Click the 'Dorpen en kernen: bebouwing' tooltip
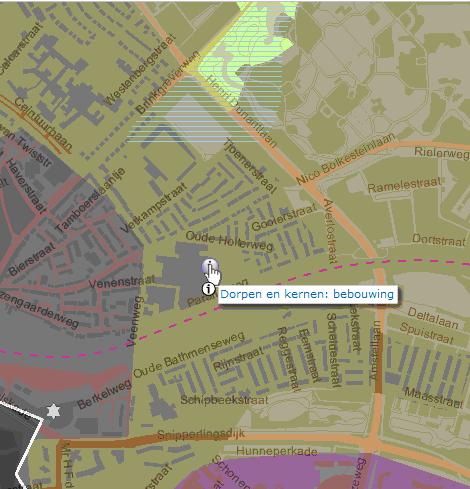 point(307,295)
